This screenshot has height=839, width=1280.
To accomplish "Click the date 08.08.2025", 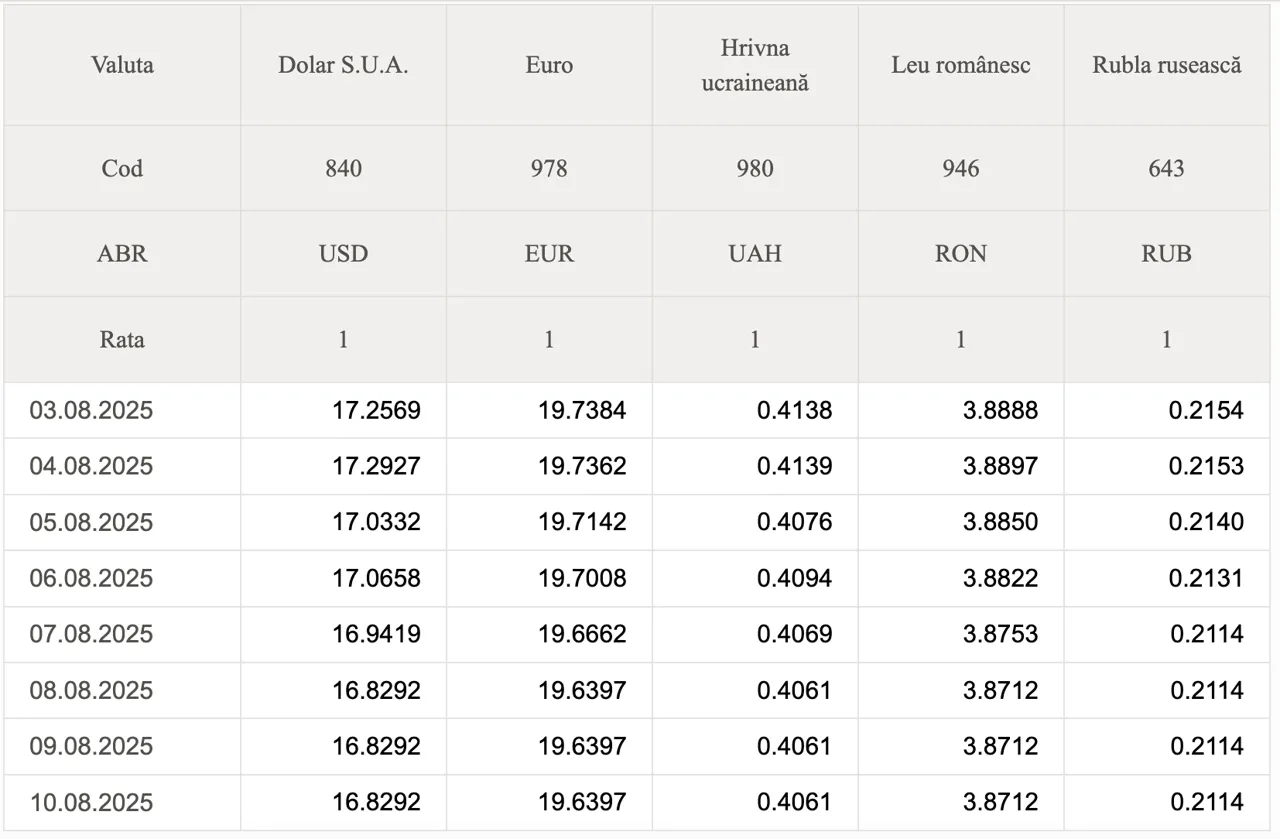I will click(91, 690).
